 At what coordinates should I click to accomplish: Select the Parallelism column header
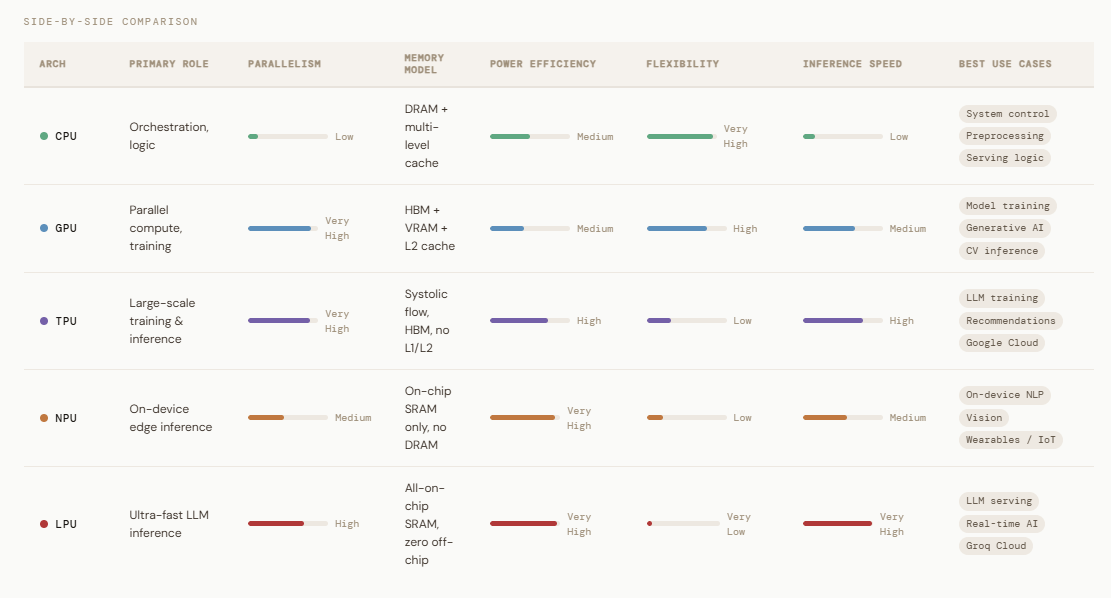point(284,64)
